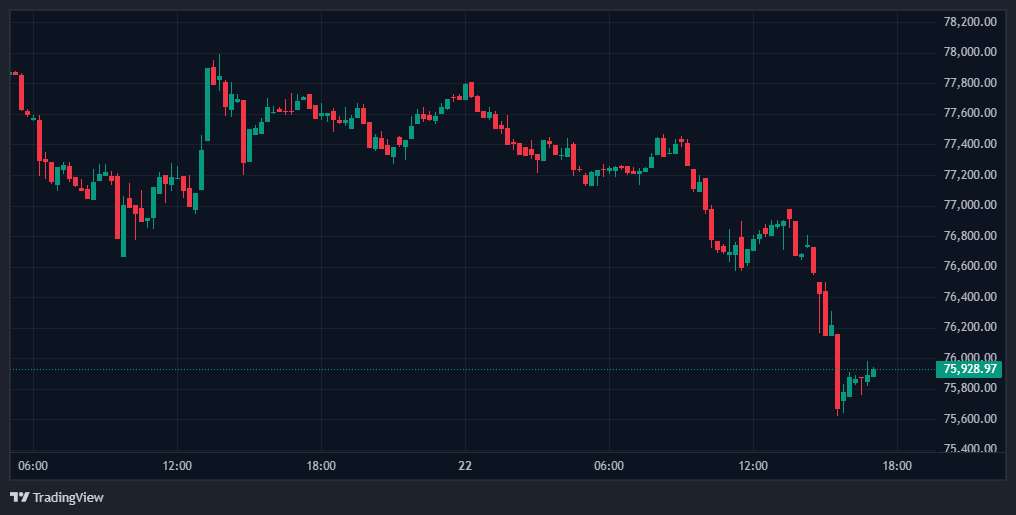This screenshot has width=1016, height=515.
Task: Select the tall green candle just after the first 12:00
Action: point(207,104)
